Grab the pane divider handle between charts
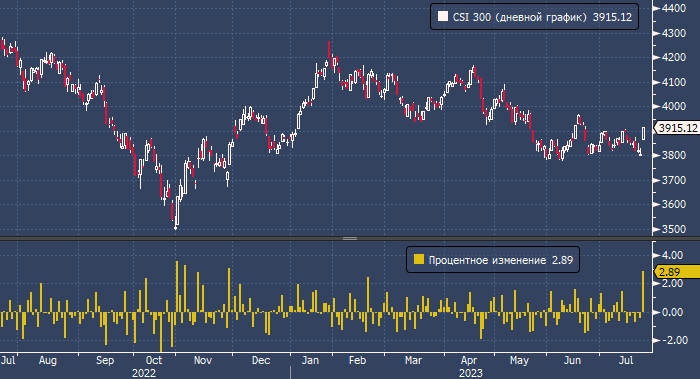Screen dimensions: 700x379 pyautogui.click(x=350, y=238)
